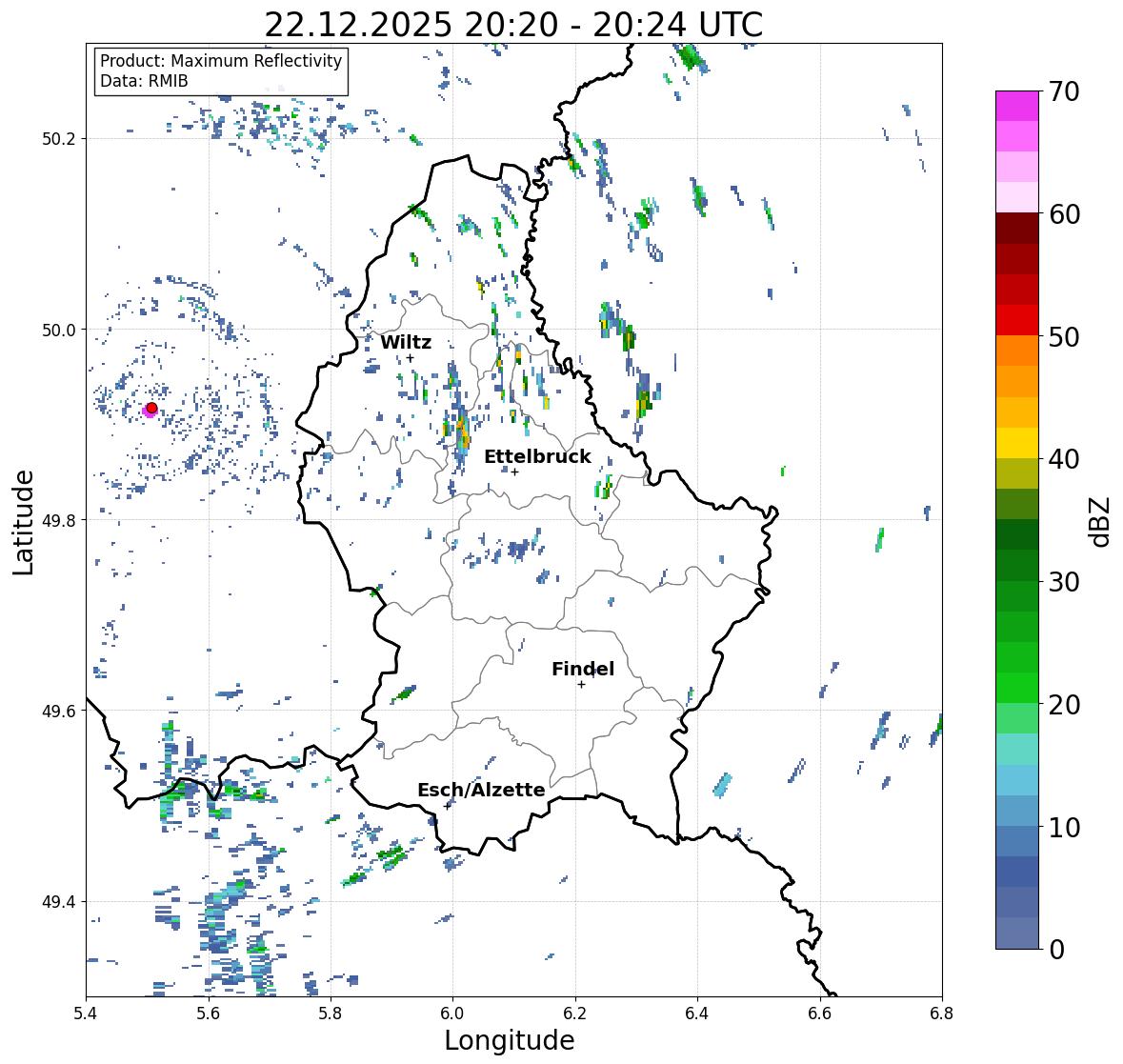Screen dimensions: 1123x1064
Task: Click the plot title 22.12.2025 20:20 - 20:24 UTC
Action: click(513, 25)
